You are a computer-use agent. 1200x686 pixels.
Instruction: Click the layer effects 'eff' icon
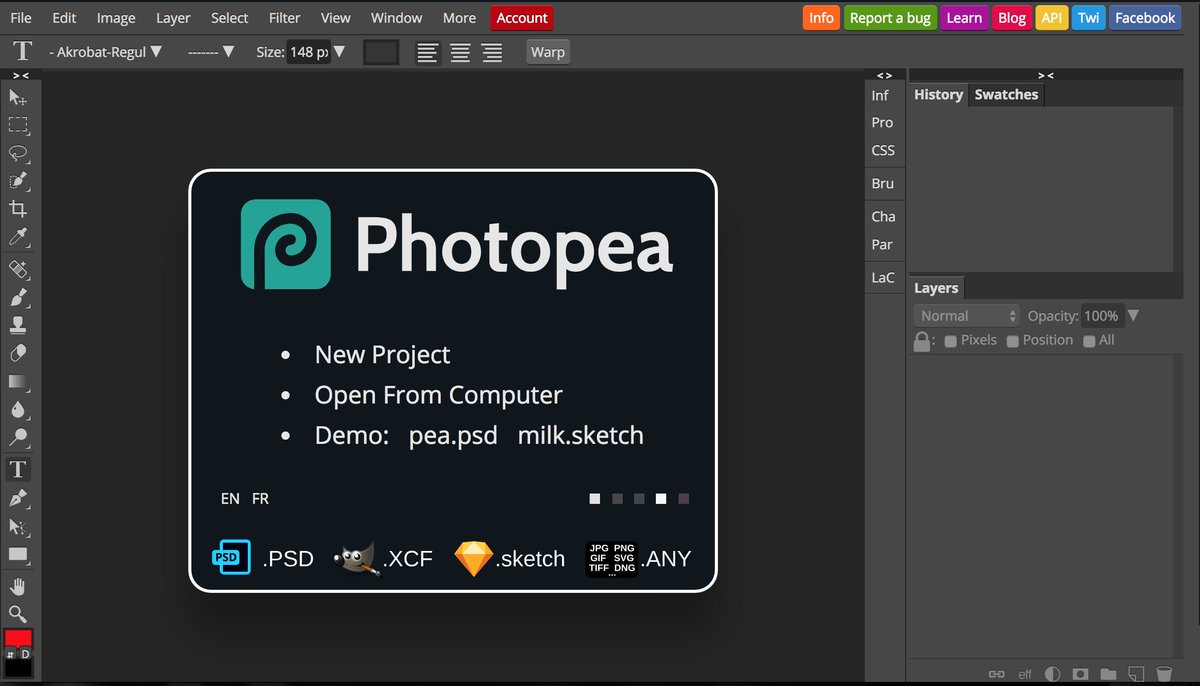tap(1025, 674)
